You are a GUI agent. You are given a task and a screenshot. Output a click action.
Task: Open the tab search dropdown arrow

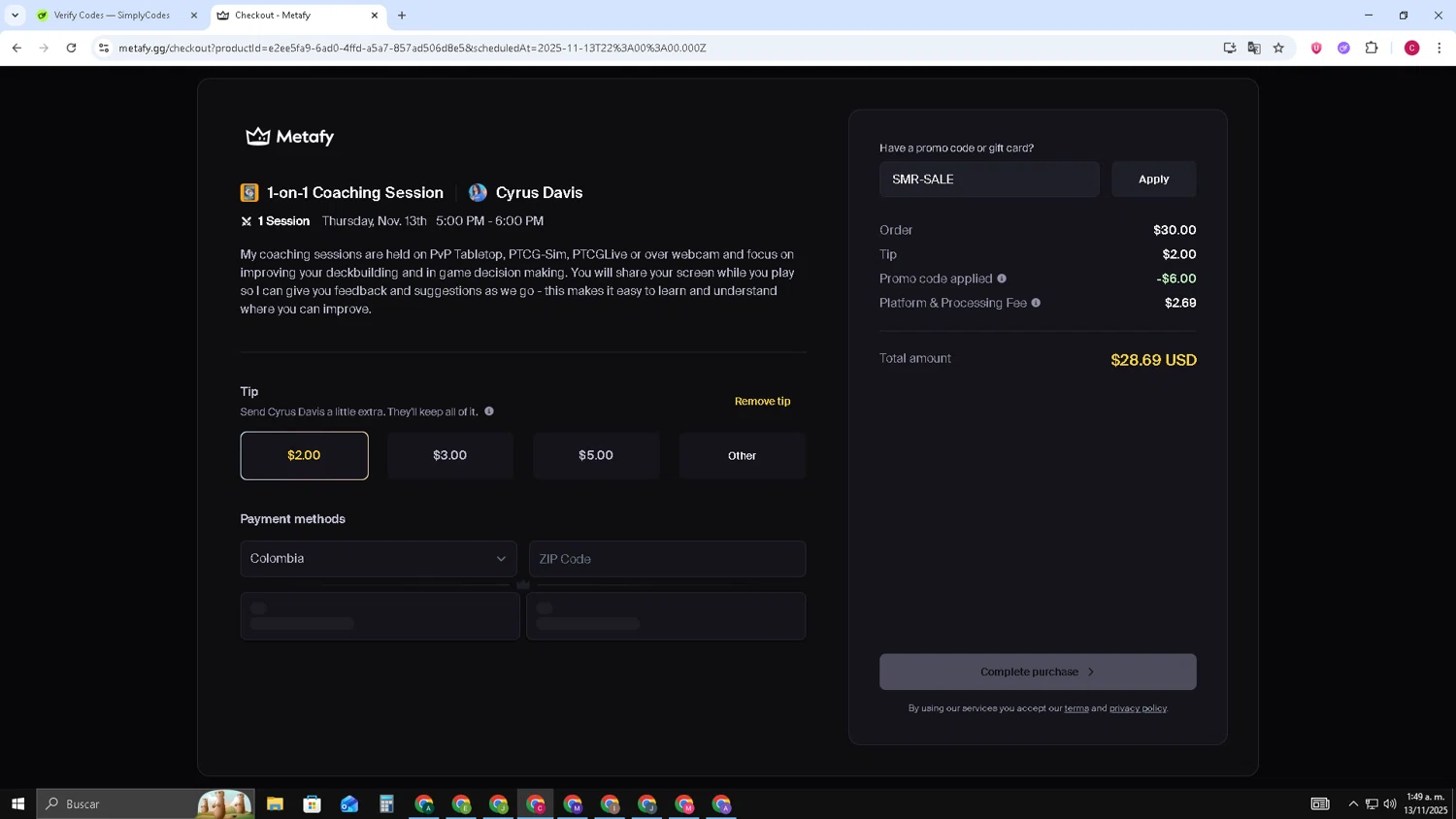click(15, 16)
